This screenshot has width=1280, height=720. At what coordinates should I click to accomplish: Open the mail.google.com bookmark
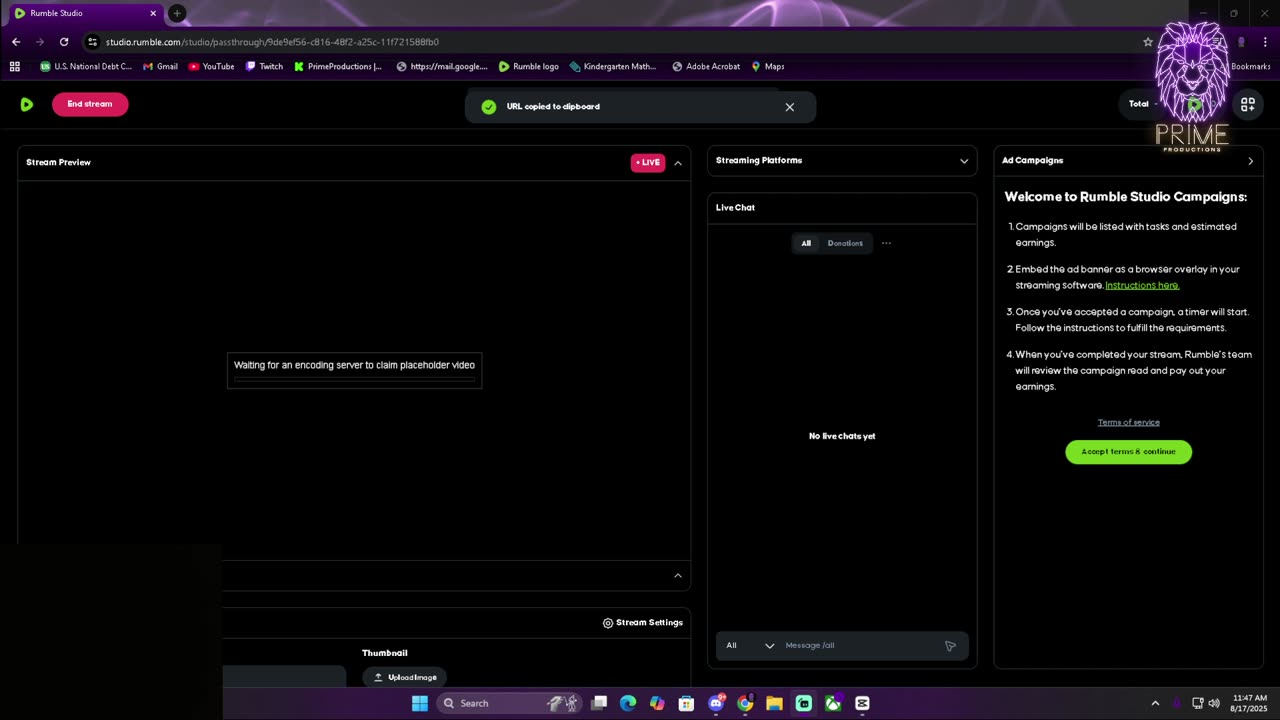pos(442,67)
